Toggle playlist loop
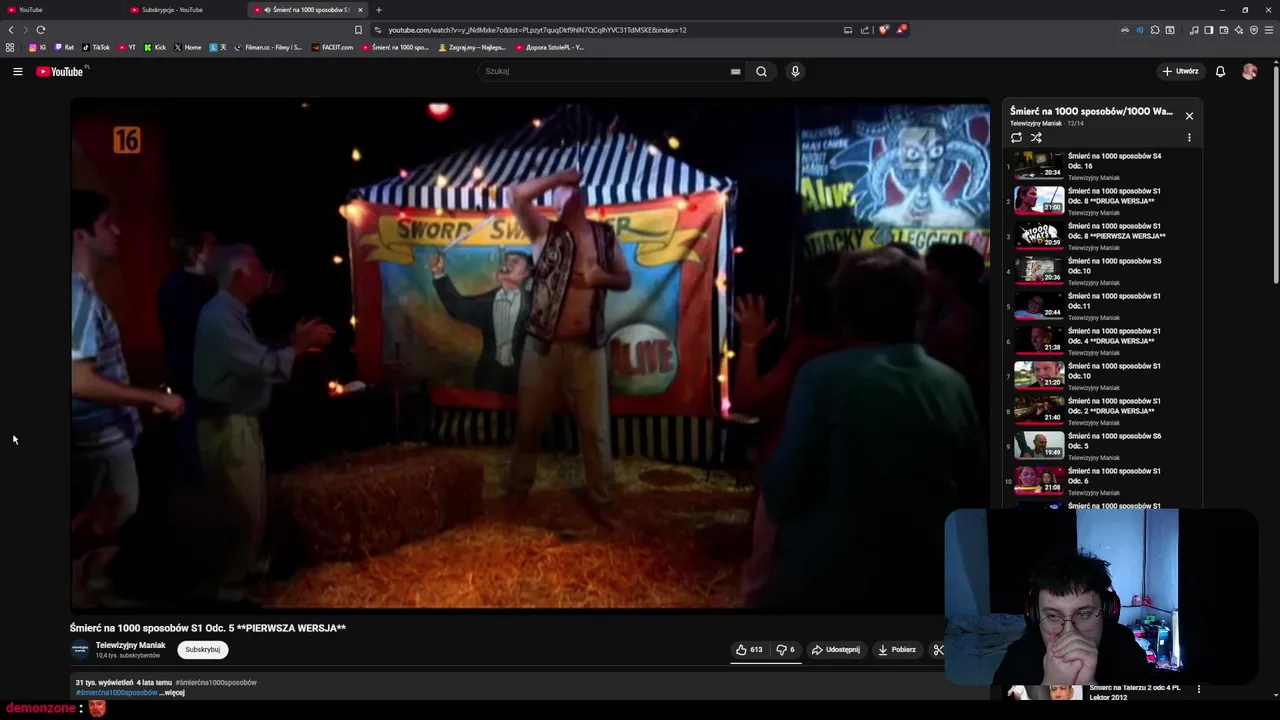 (x=1016, y=138)
